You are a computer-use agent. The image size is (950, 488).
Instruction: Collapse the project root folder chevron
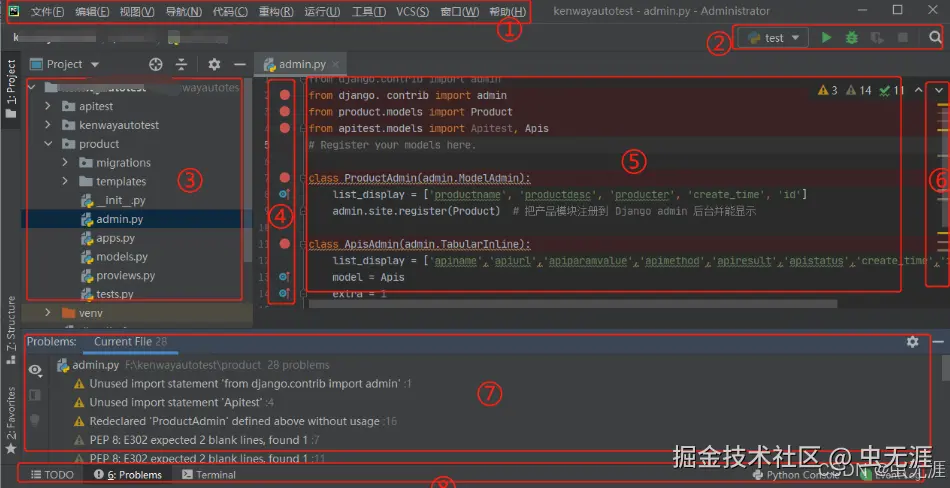[32, 88]
